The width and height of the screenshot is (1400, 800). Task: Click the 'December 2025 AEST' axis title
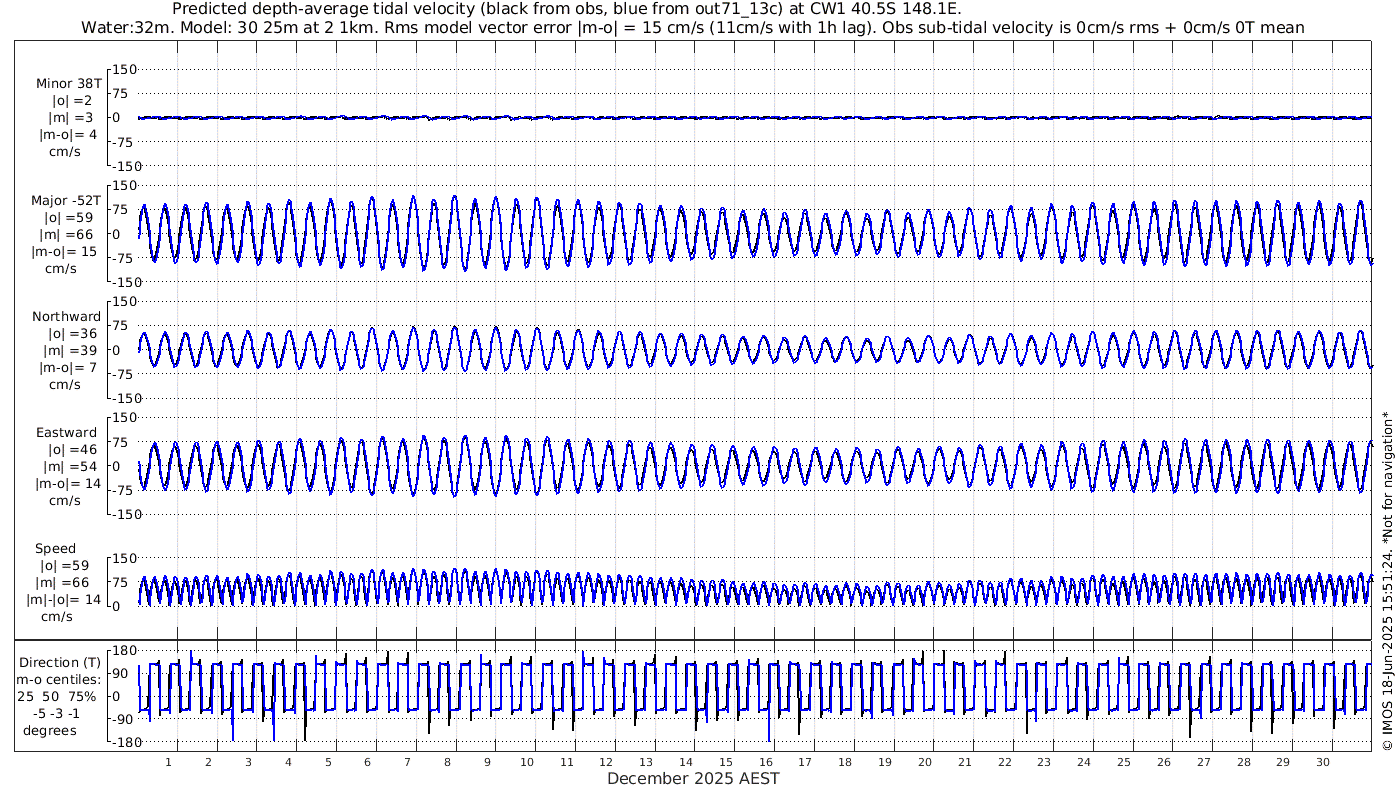tap(693, 779)
